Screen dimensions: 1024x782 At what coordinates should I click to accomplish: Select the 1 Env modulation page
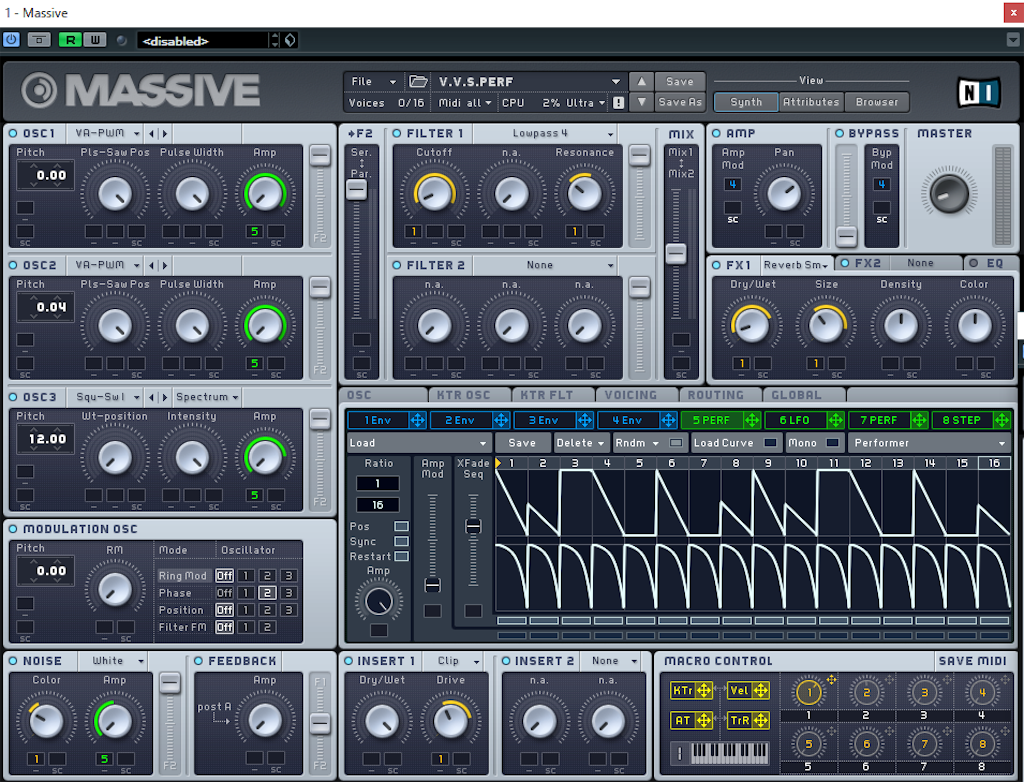click(x=377, y=420)
